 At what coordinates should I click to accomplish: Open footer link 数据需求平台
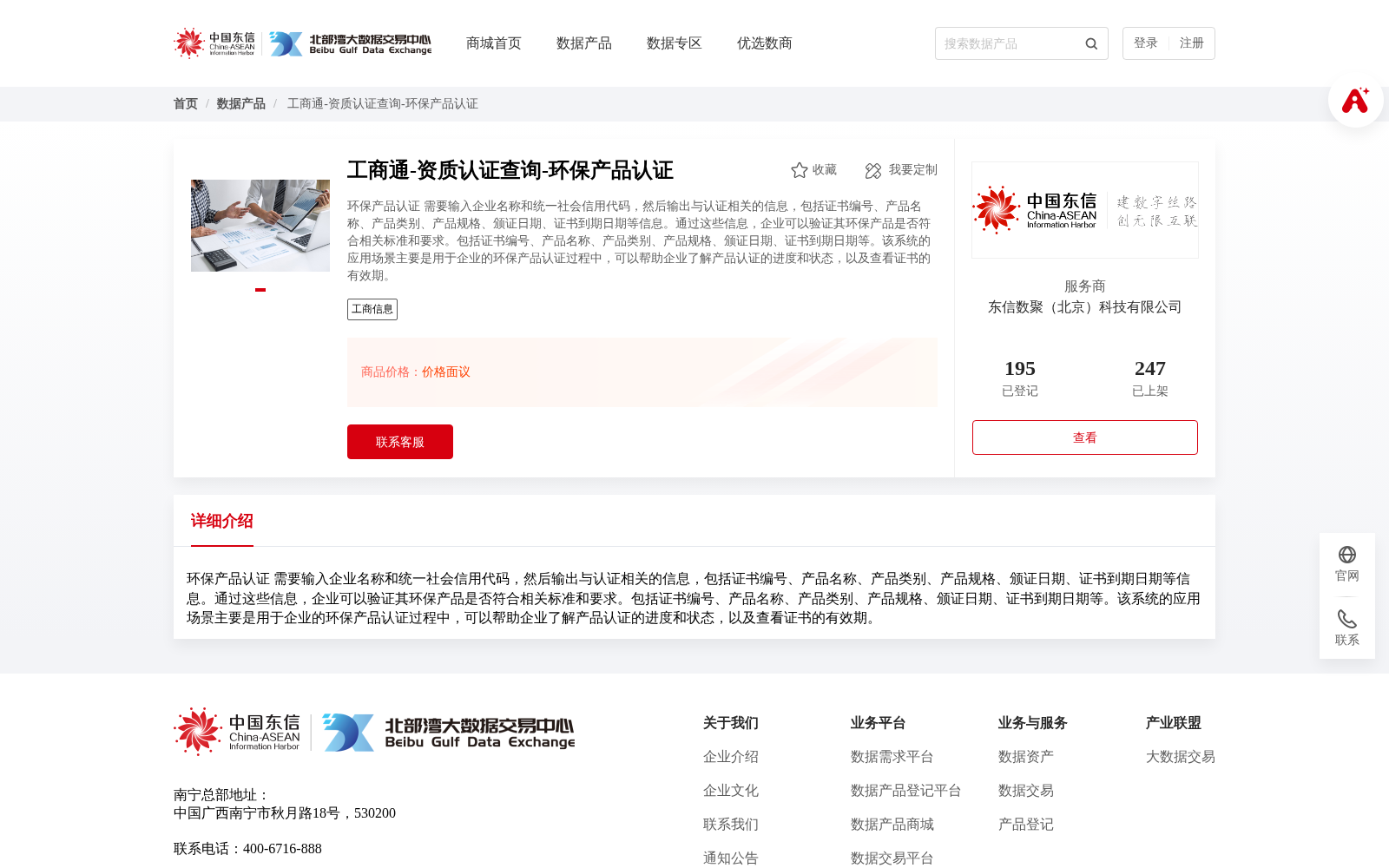(892, 757)
